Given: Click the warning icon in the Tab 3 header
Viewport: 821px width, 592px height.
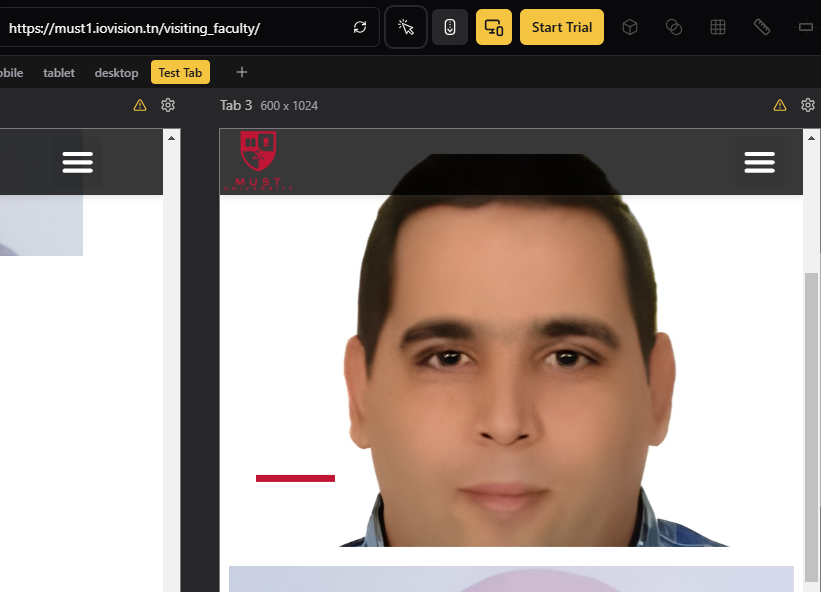Looking at the screenshot, I should tap(780, 105).
